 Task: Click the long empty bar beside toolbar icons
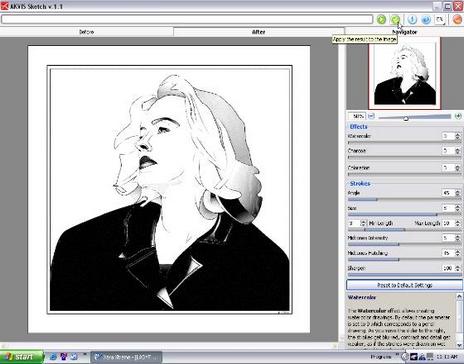click(187, 19)
